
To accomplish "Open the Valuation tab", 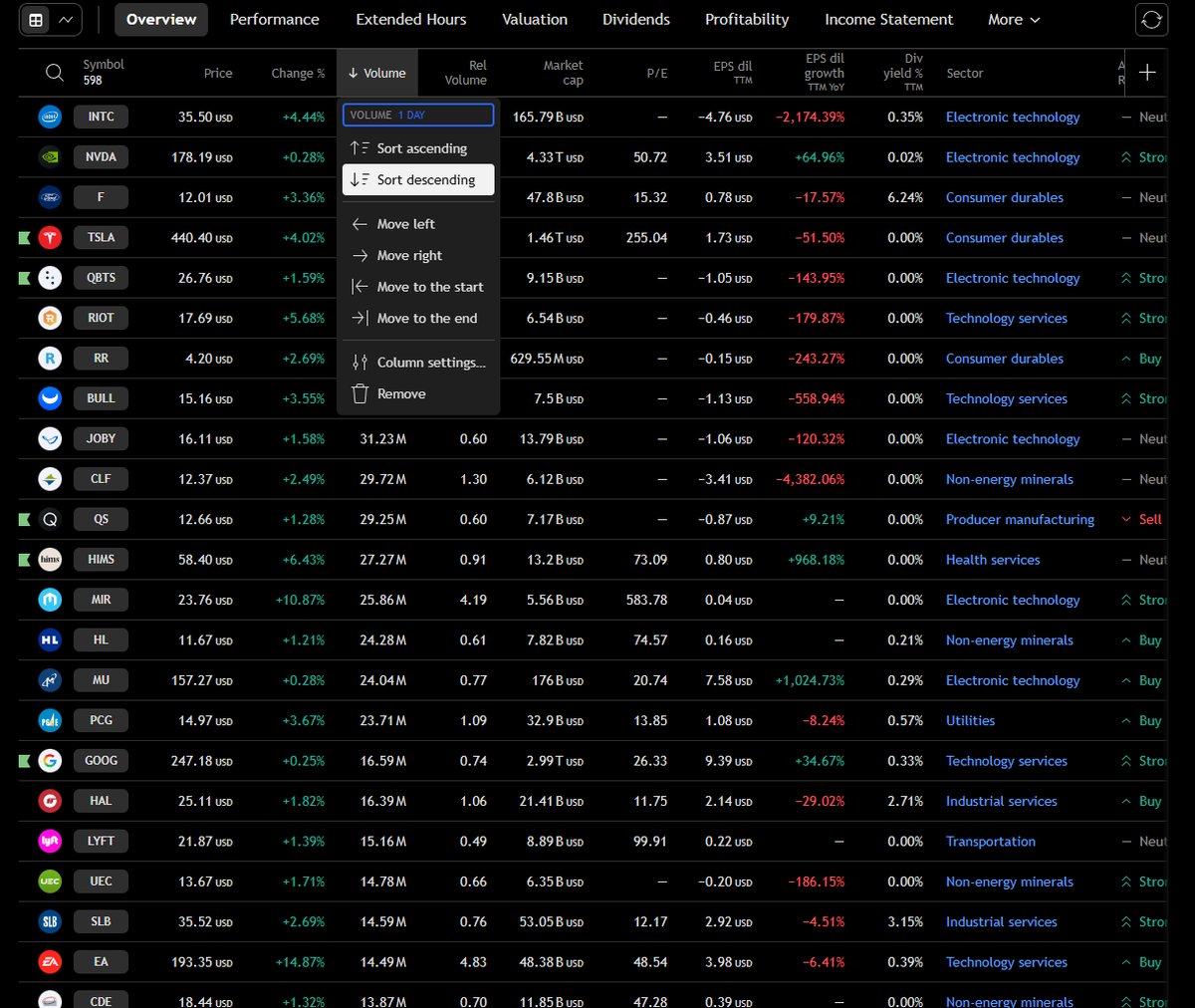I will pyautogui.click(x=535, y=20).
